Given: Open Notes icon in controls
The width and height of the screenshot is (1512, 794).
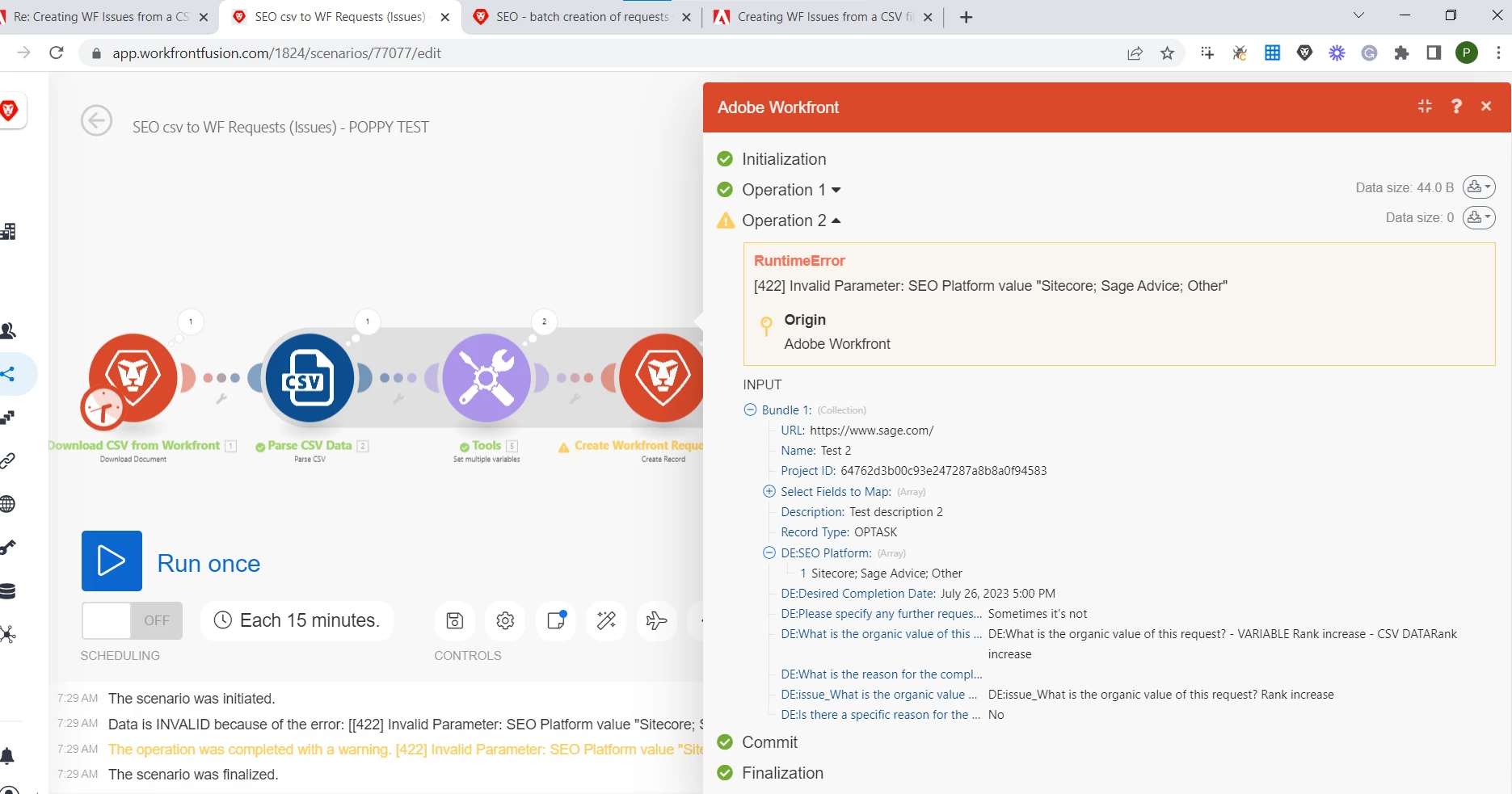Looking at the screenshot, I should click(x=556, y=620).
